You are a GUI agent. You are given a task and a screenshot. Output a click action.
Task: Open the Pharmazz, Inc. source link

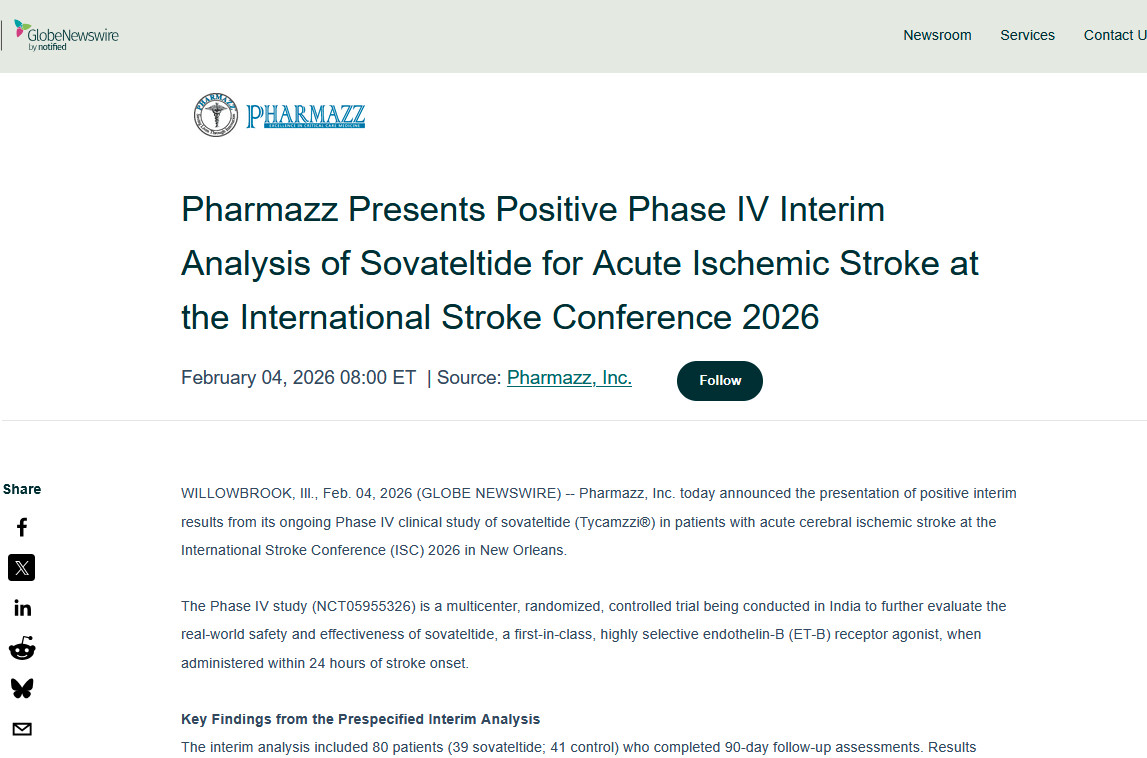click(568, 377)
